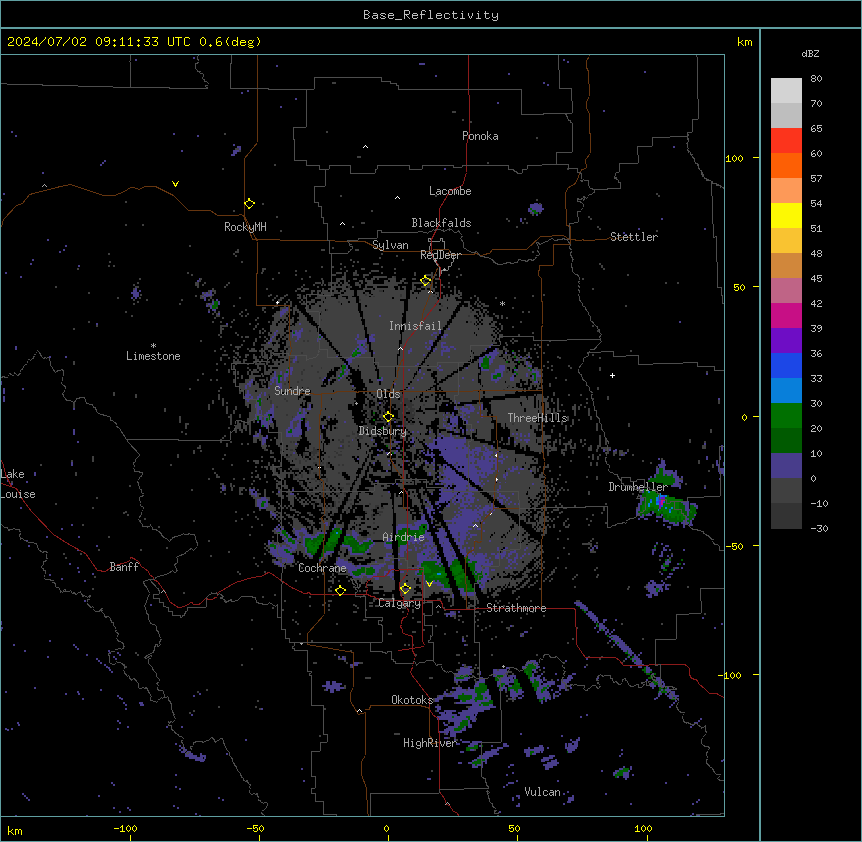
Task: Click the Banff label
Action: tap(124, 567)
